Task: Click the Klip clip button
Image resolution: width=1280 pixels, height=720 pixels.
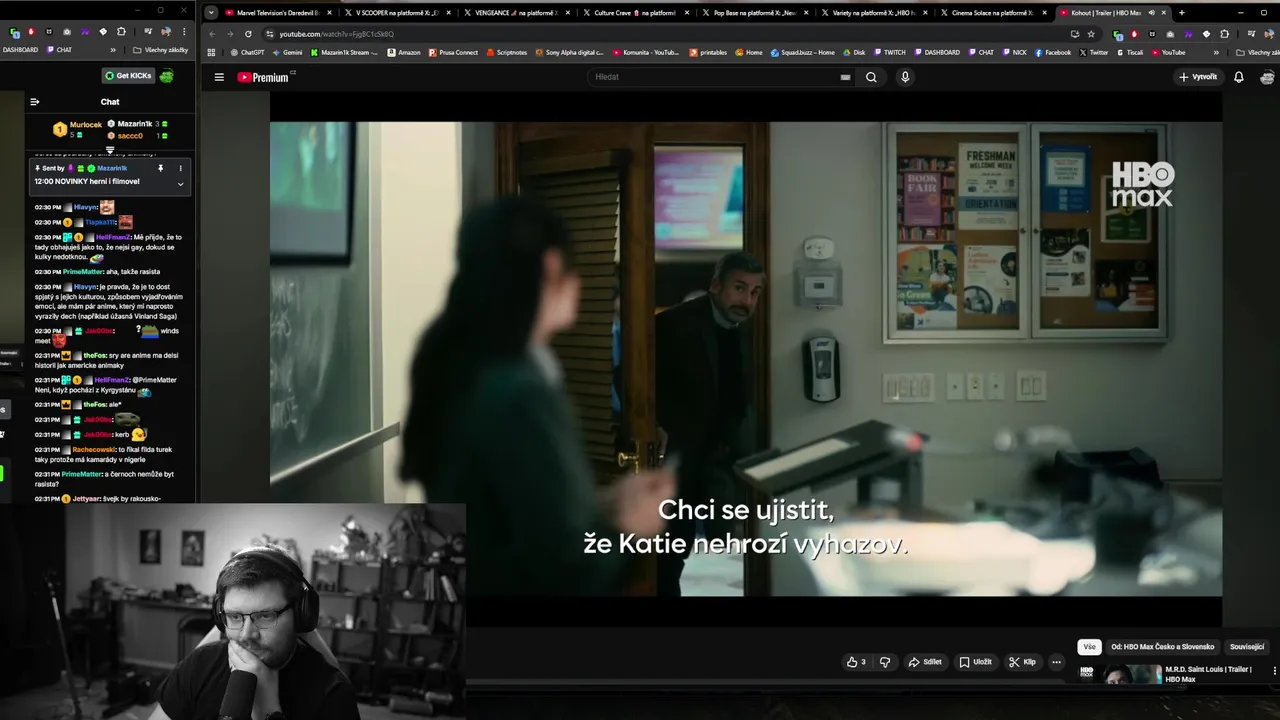Action: (1022, 662)
